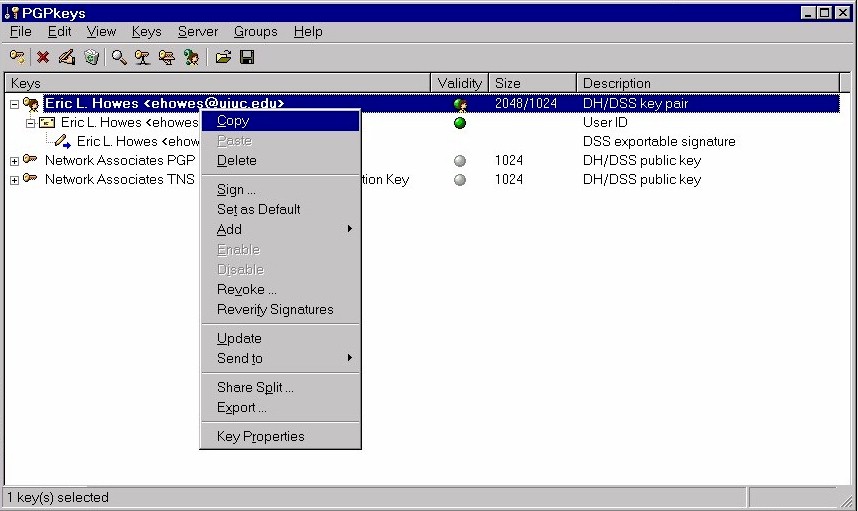
Task: Select Reverify Signatures in the context menu
Action: tap(280, 309)
